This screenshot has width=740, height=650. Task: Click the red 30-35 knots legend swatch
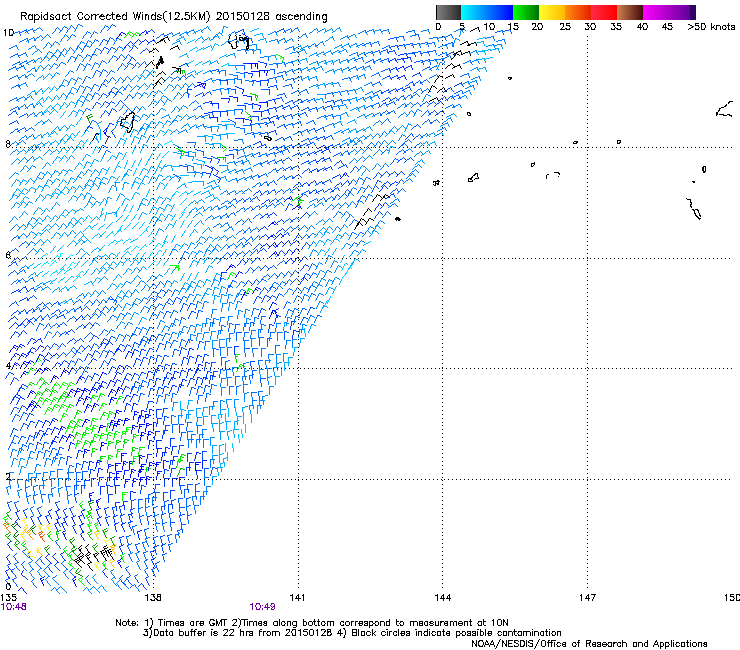pyautogui.click(x=604, y=12)
